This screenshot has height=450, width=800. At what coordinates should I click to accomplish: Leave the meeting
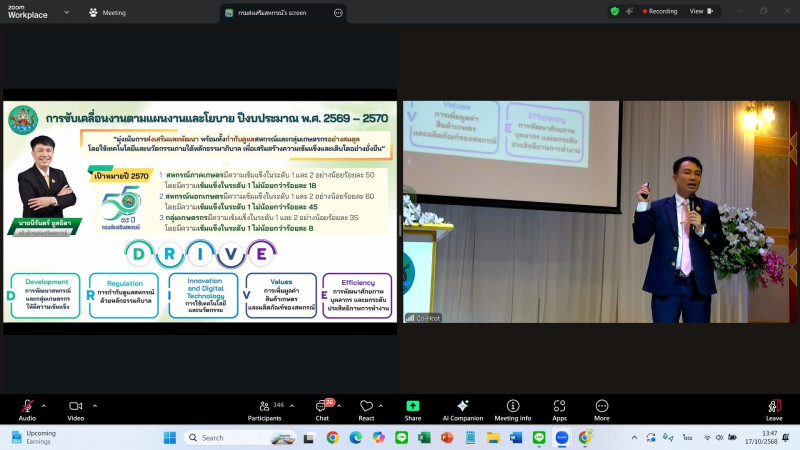click(x=773, y=408)
